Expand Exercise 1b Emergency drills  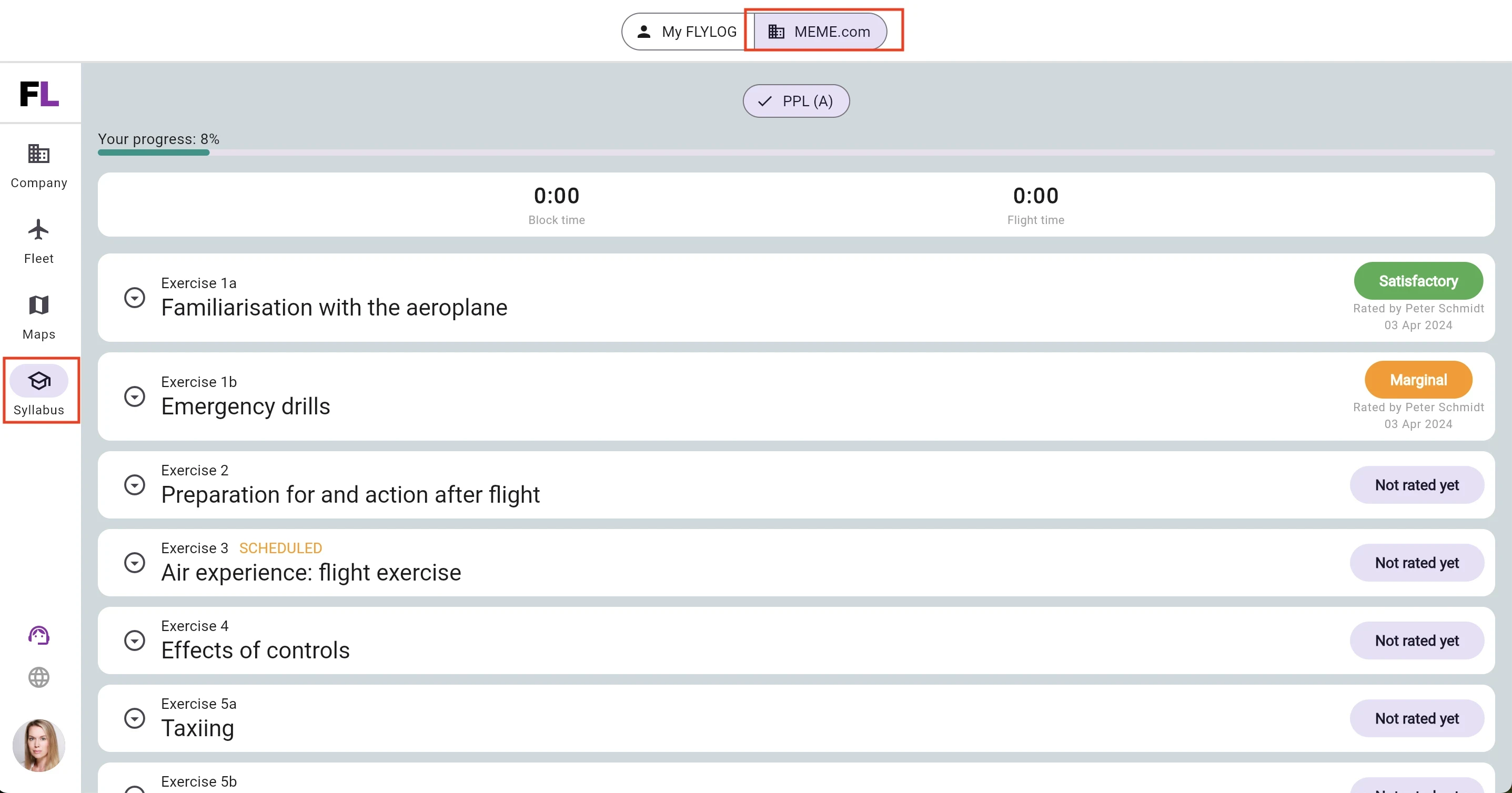point(134,396)
